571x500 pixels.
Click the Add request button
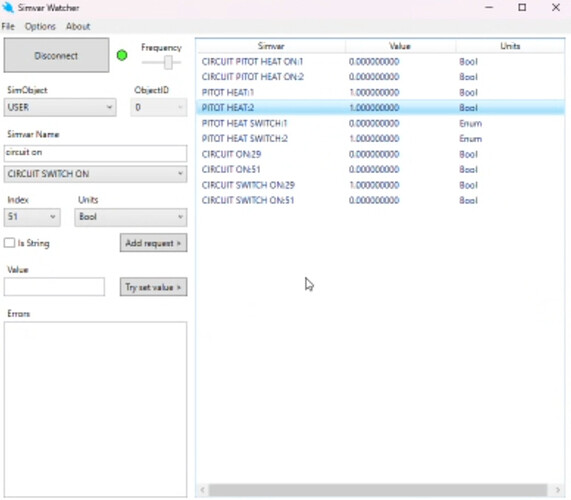click(x=153, y=243)
